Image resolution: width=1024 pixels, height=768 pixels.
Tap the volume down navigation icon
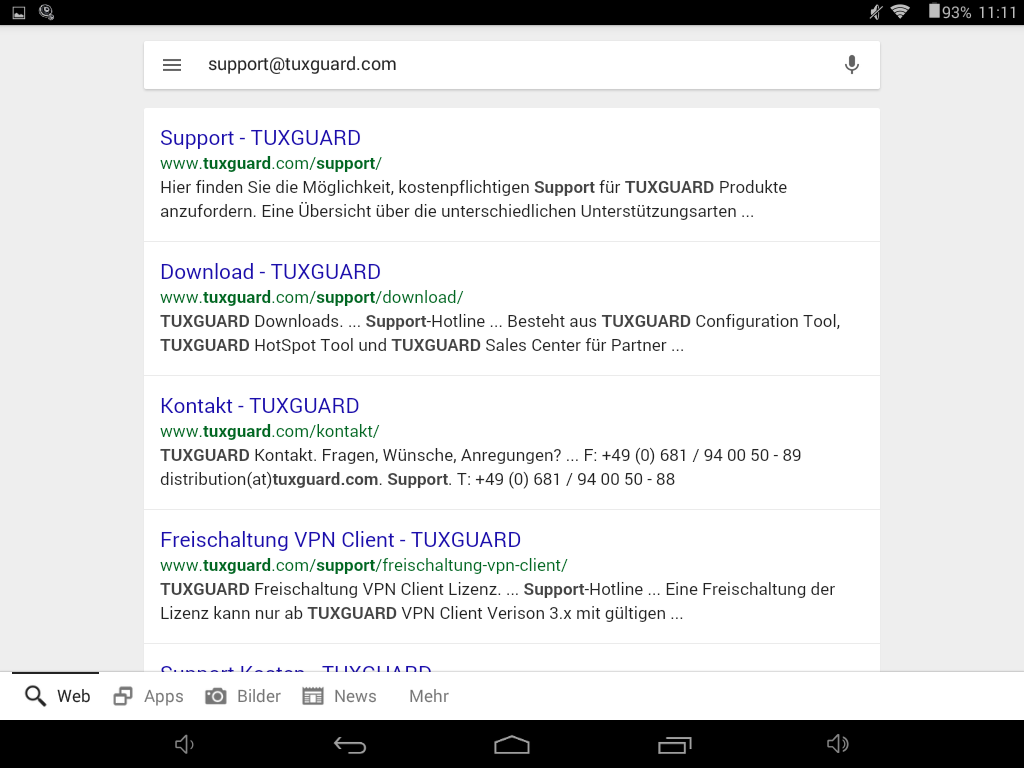[184, 744]
